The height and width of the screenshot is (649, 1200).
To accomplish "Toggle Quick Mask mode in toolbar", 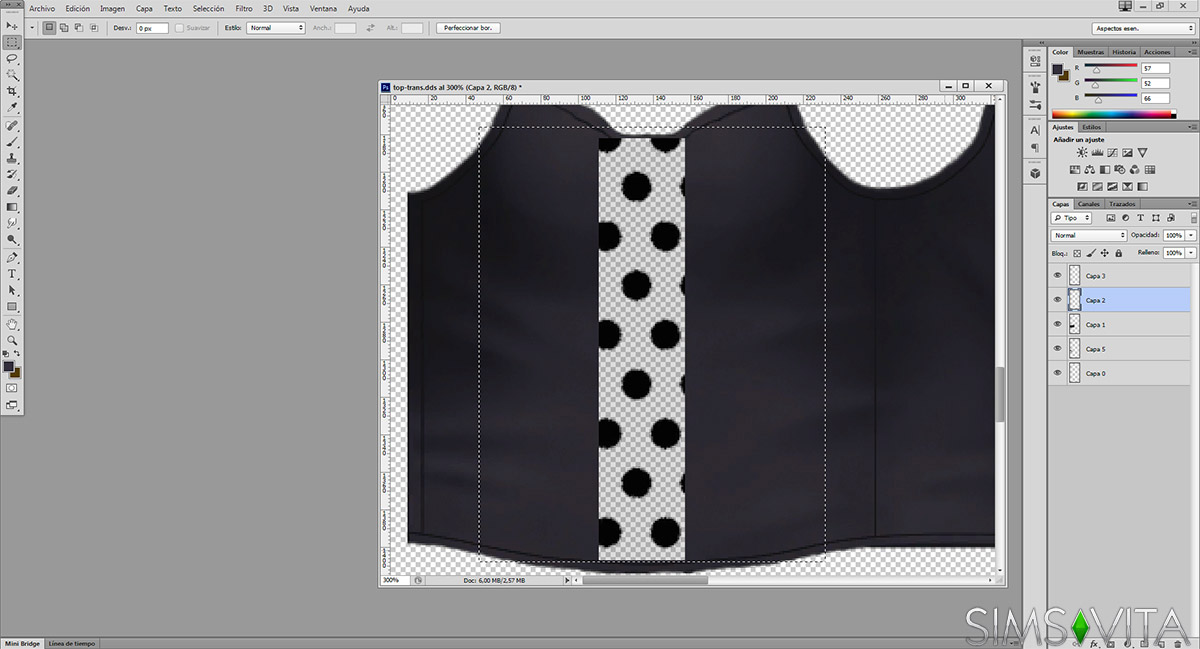I will (x=12, y=387).
